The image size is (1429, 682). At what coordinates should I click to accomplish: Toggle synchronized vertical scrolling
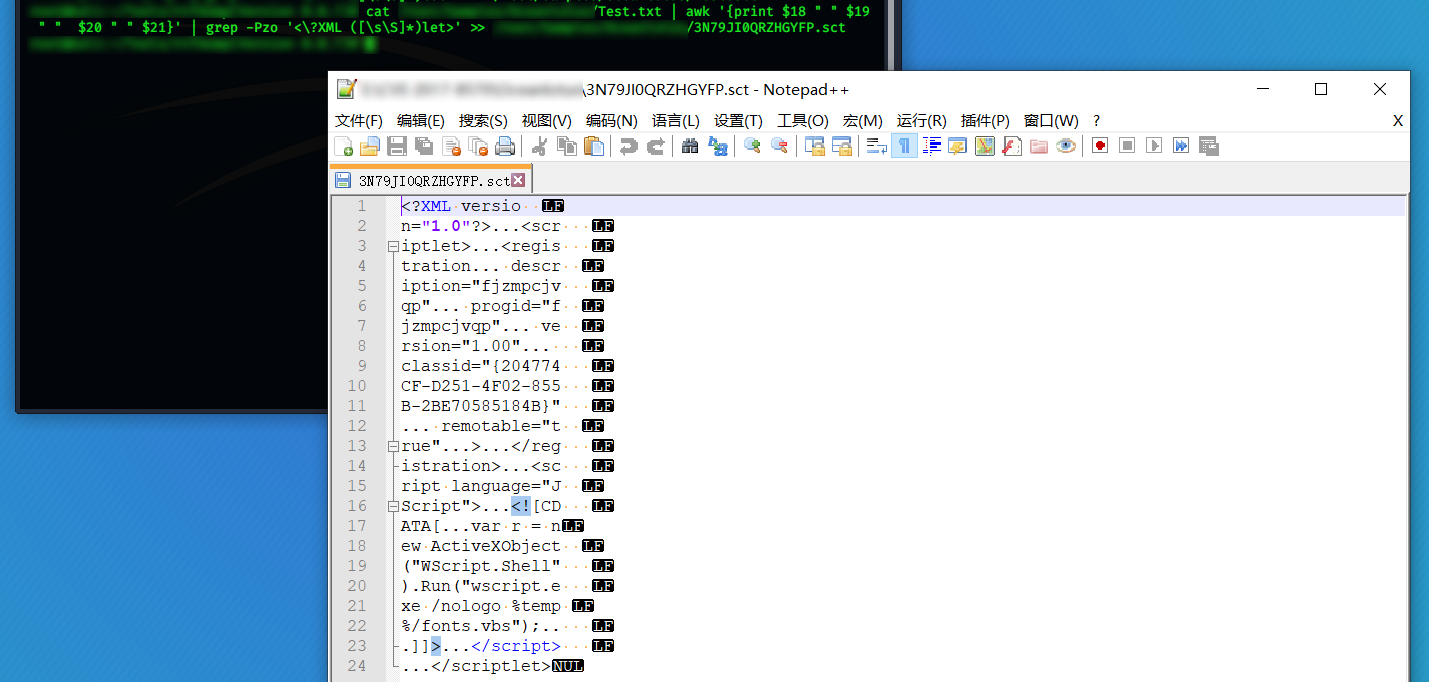tap(814, 146)
